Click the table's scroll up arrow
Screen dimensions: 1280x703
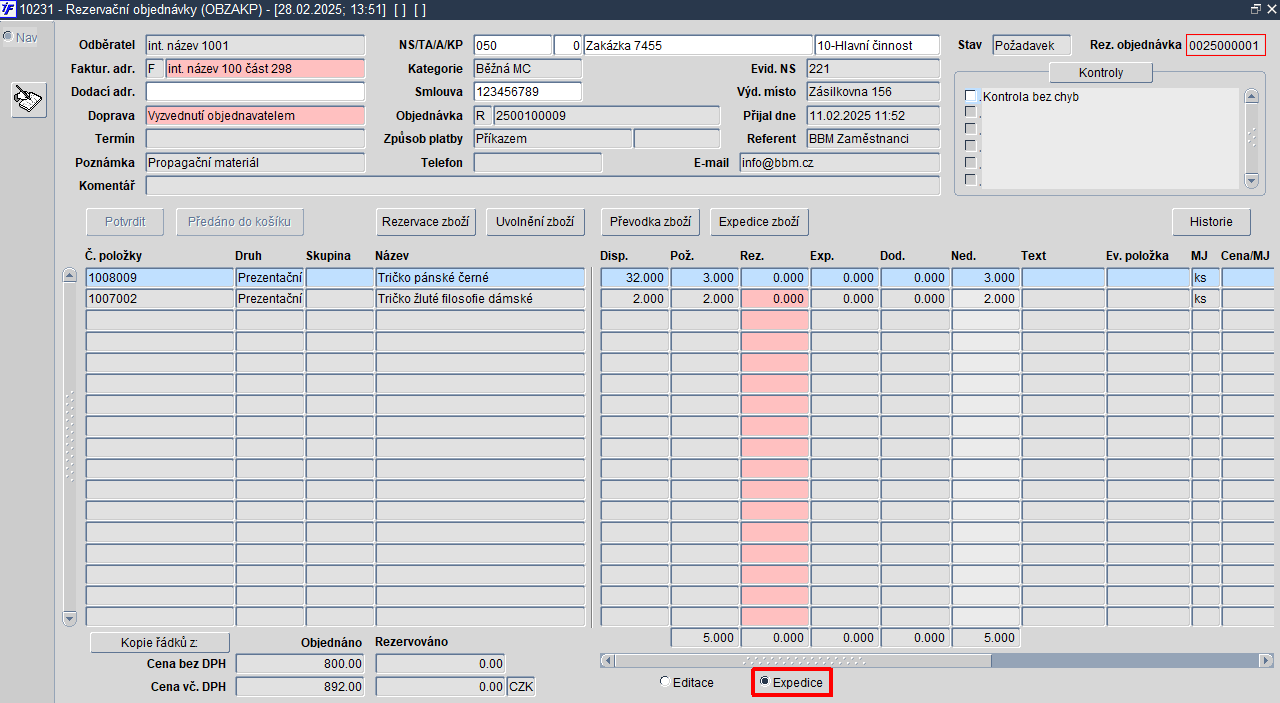coord(69,276)
